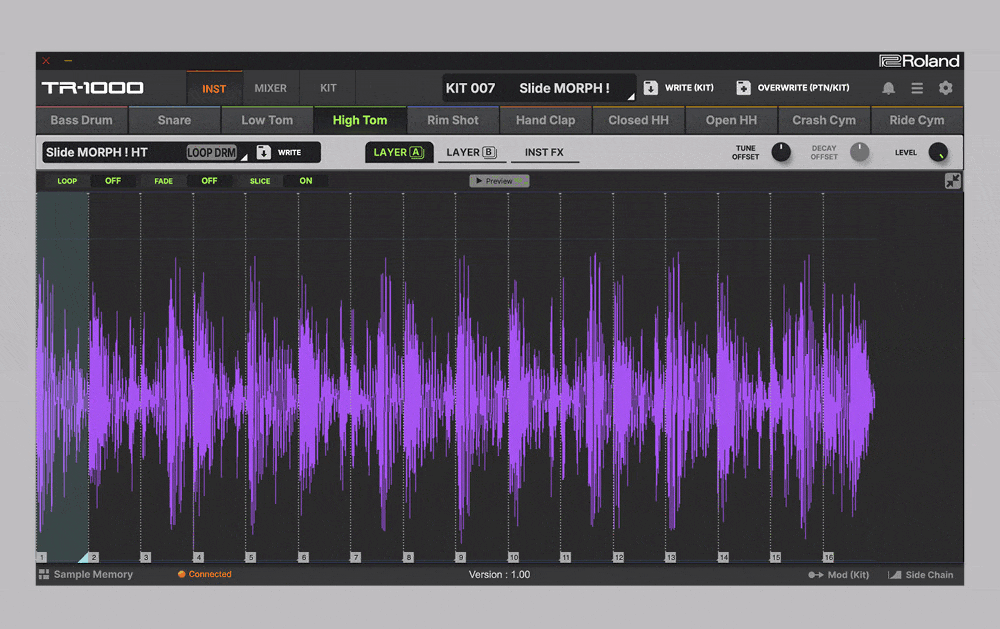
Task: Open the hamburger menu icon
Action: (916, 88)
